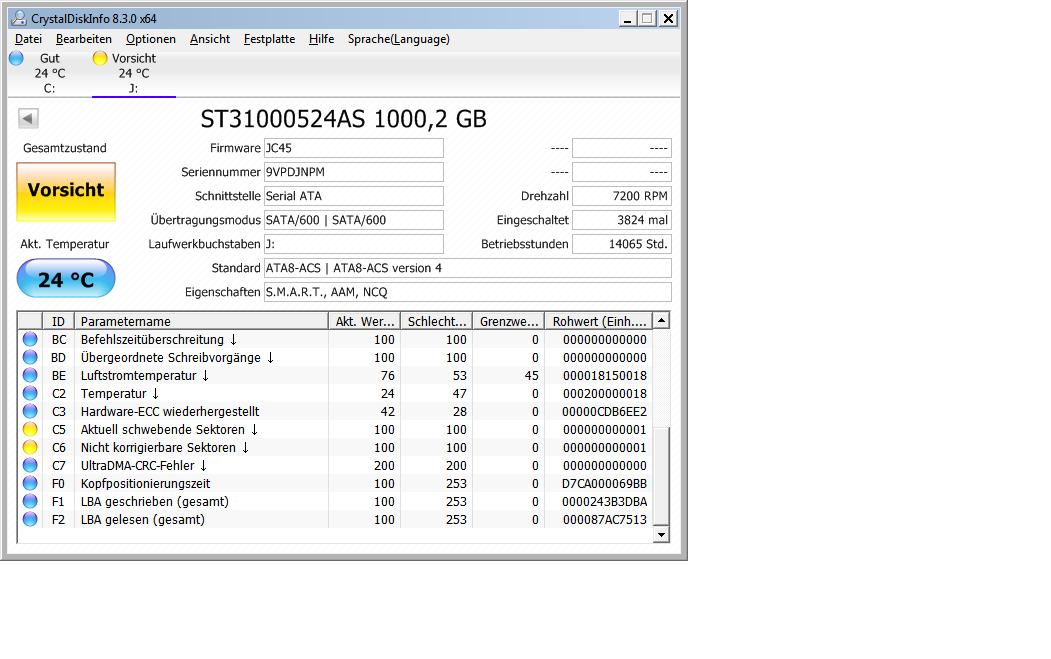Maximize the CrystalDiskInfo window
The image size is (1051, 659).
[647, 18]
